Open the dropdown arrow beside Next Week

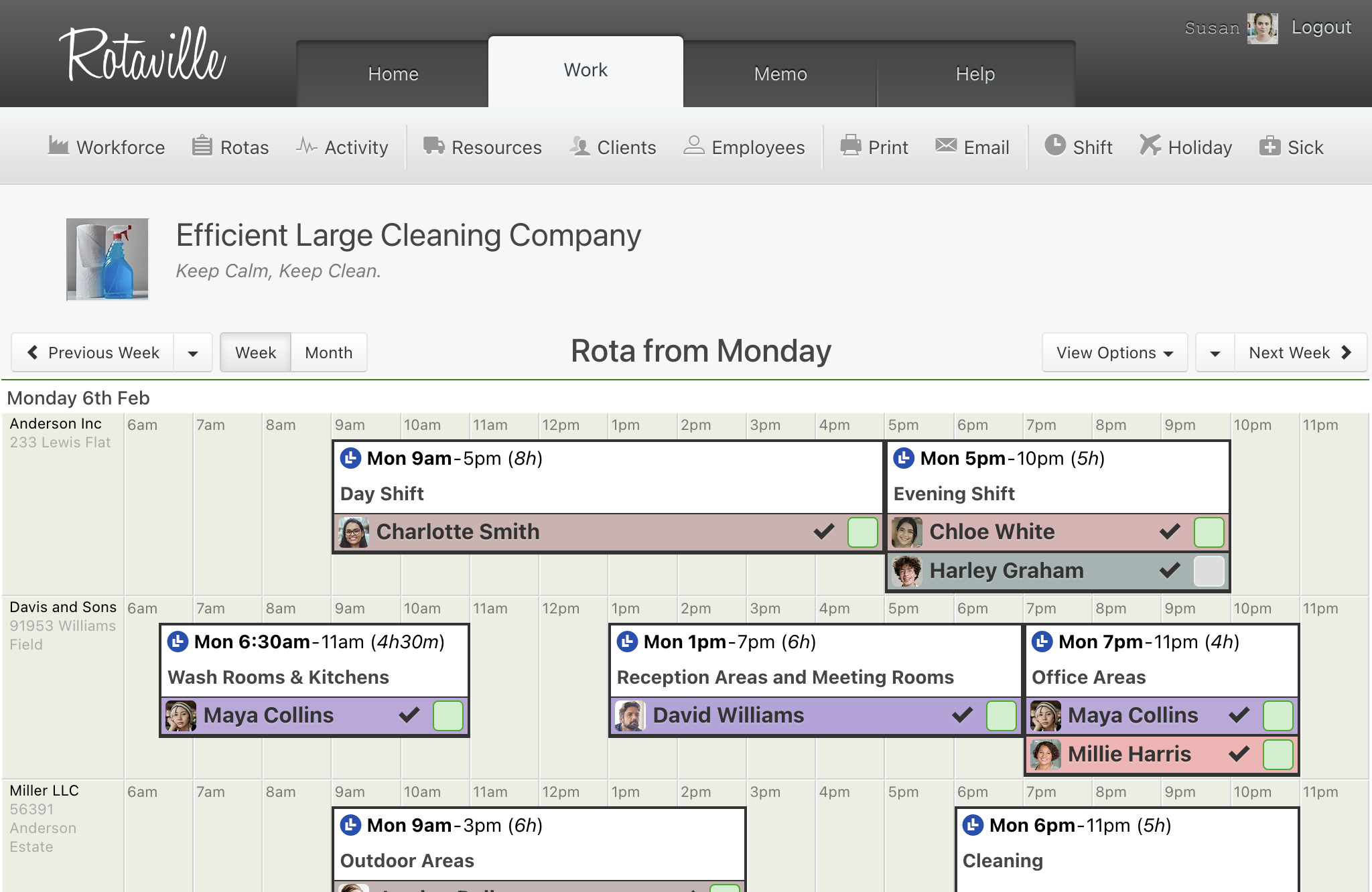pyautogui.click(x=1215, y=353)
